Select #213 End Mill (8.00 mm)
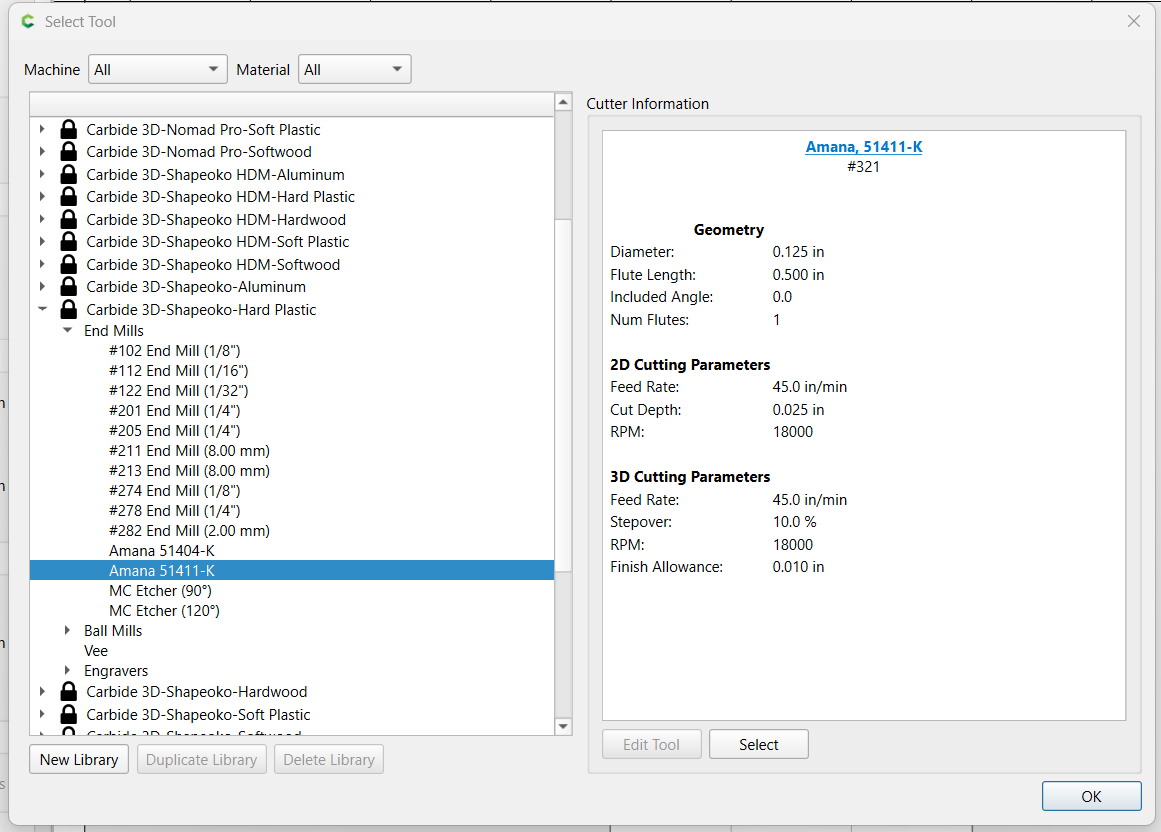Viewport: 1161px width, 832px height. (190, 471)
